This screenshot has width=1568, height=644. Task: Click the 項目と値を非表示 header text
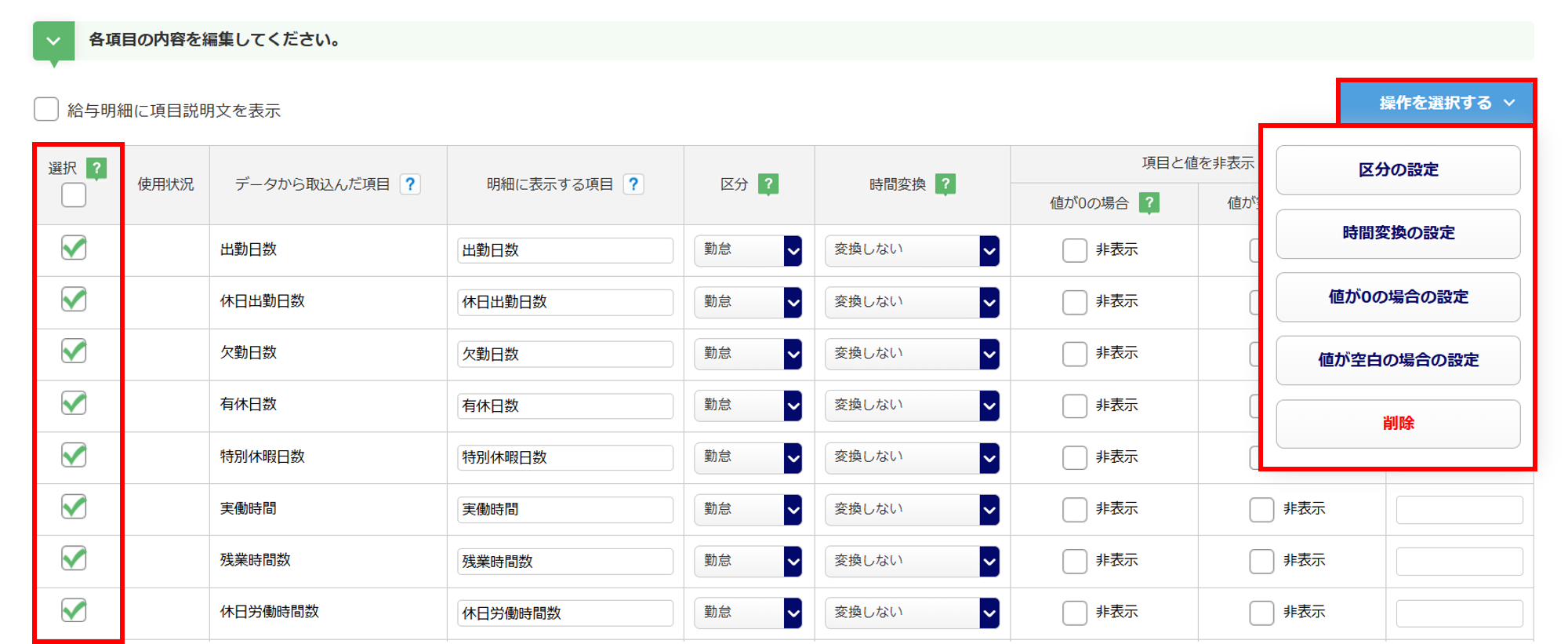1198,163
